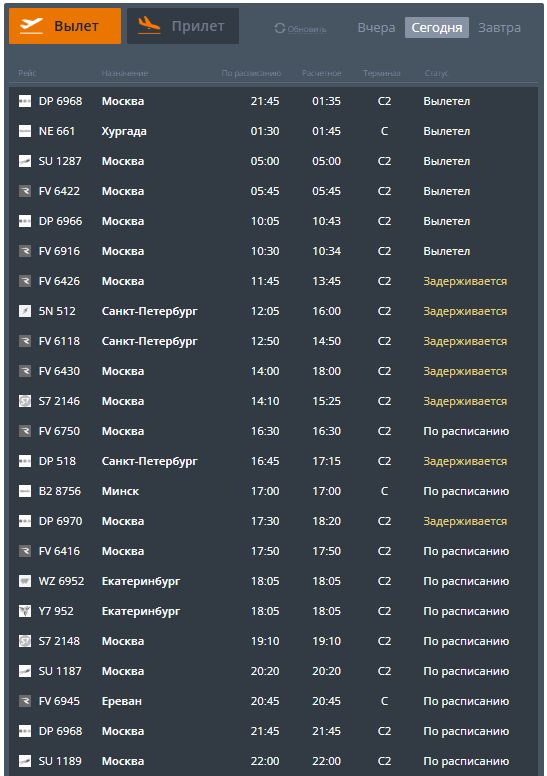Screen dimensions: 547x776
Task: Select the Завтра day filter
Action: click(x=499, y=28)
